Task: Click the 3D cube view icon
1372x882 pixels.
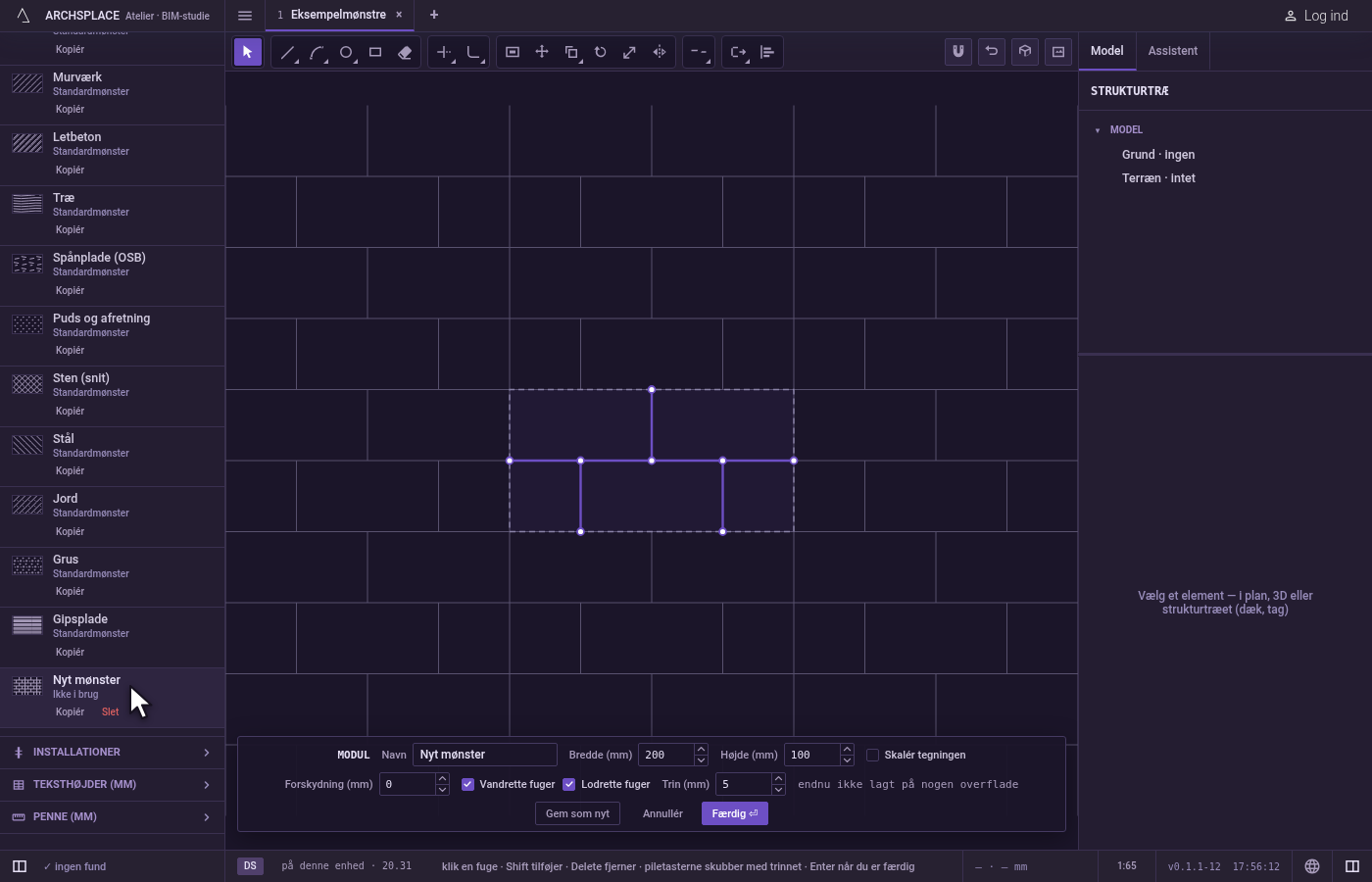Action: click(x=1025, y=52)
